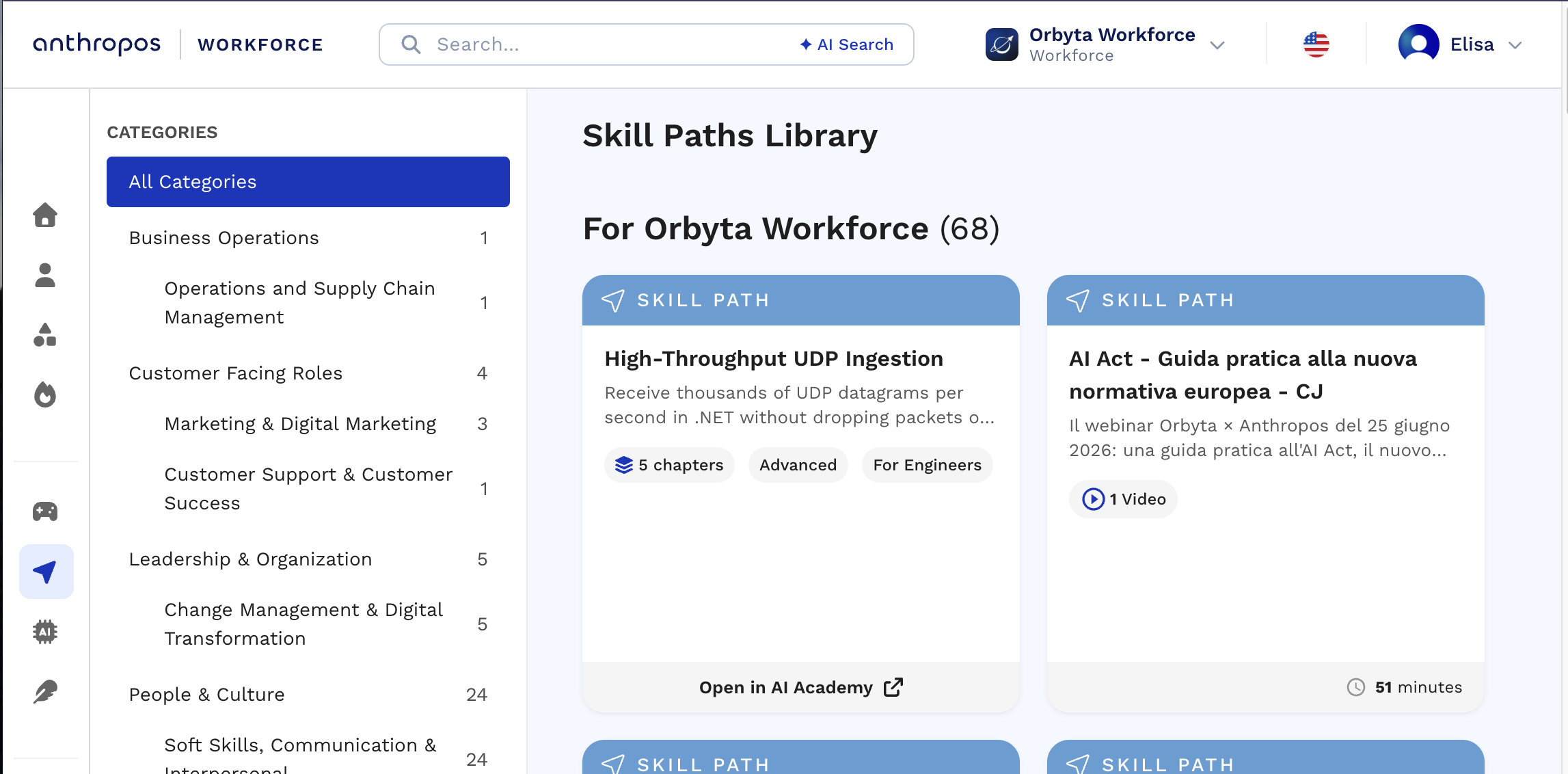Select Leadership & Organization category

[308, 559]
